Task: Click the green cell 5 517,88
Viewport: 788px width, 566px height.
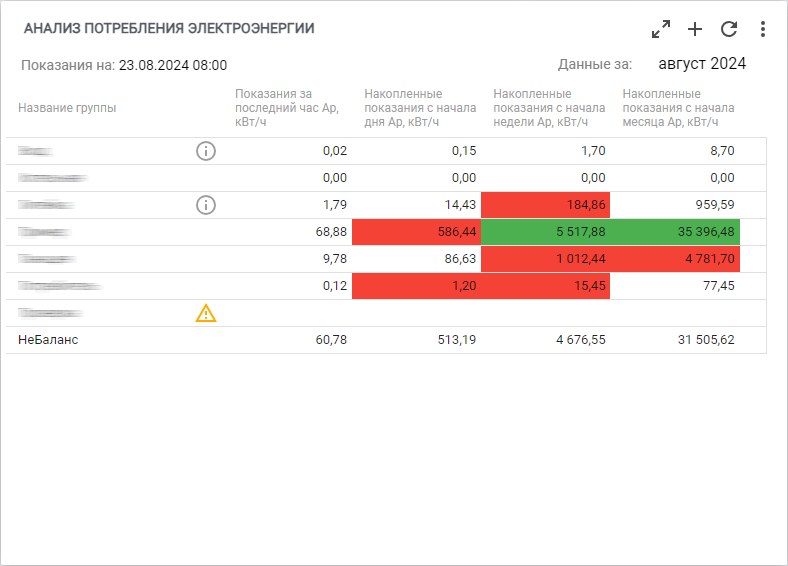Action: (545, 232)
